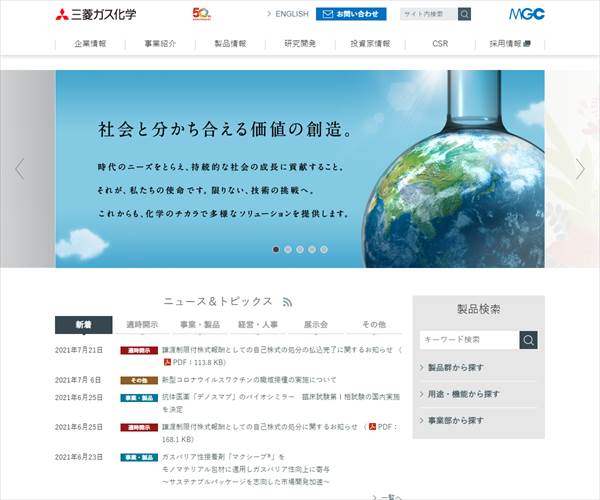This screenshot has width=600, height=500.
Task: Click the 事業・製品 tag on June 23 news
Action: tap(139, 457)
